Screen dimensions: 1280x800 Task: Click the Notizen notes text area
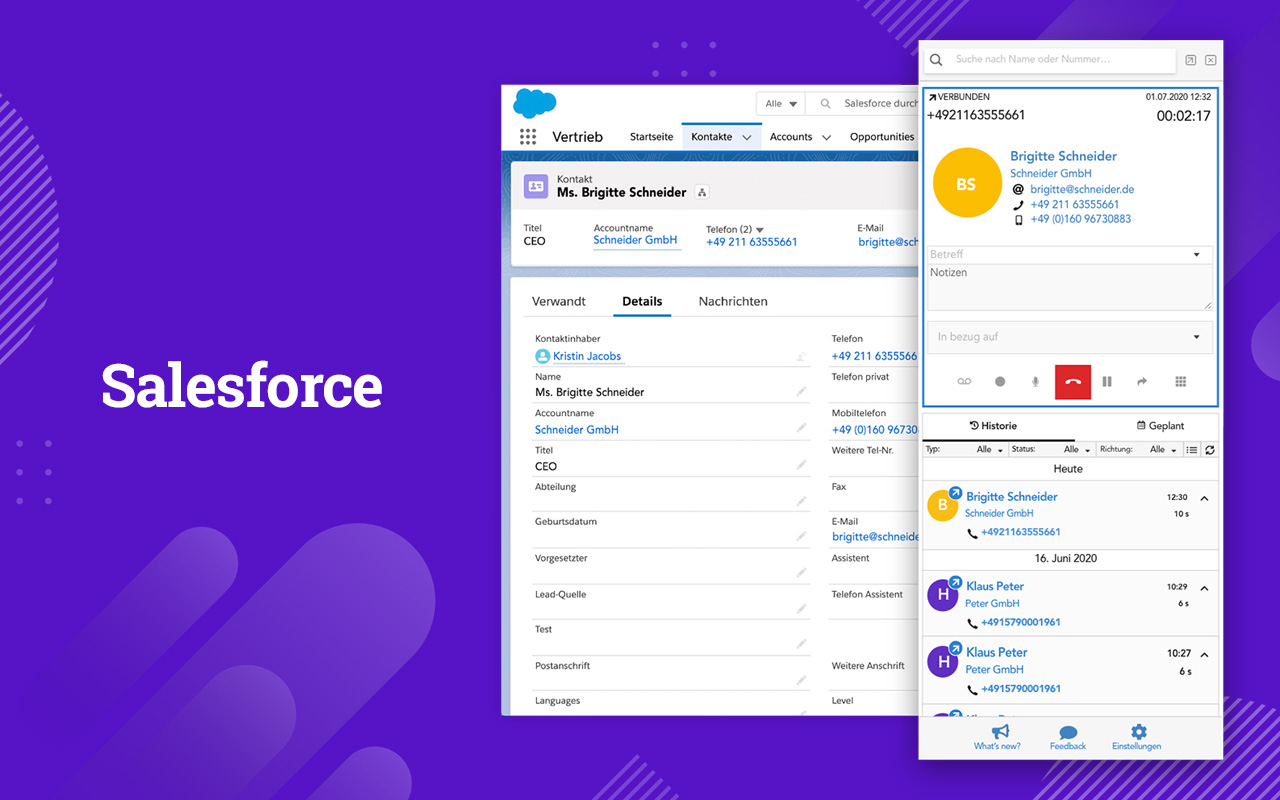click(1070, 287)
